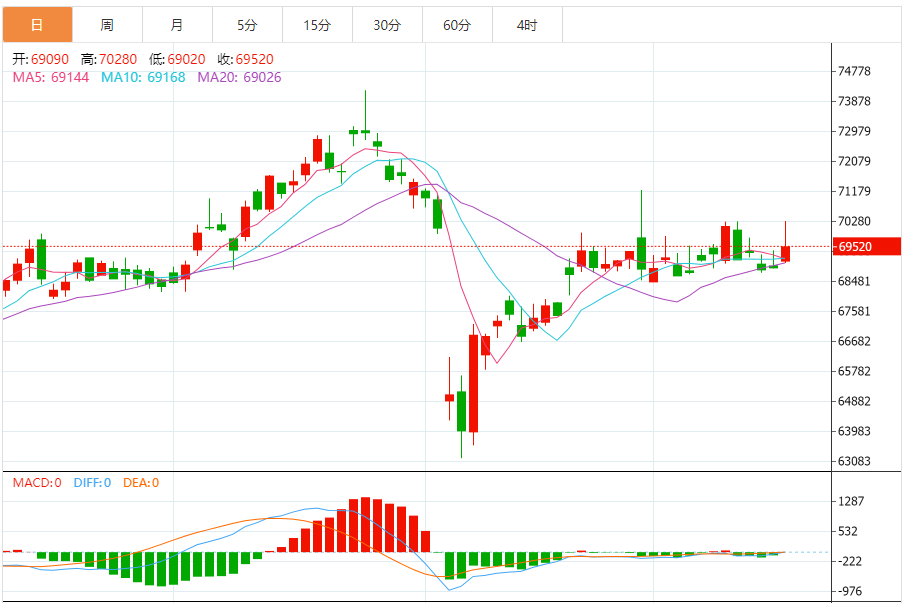The image size is (907, 603).
Task: Click the 72079 price axis label
Action: pos(854,161)
